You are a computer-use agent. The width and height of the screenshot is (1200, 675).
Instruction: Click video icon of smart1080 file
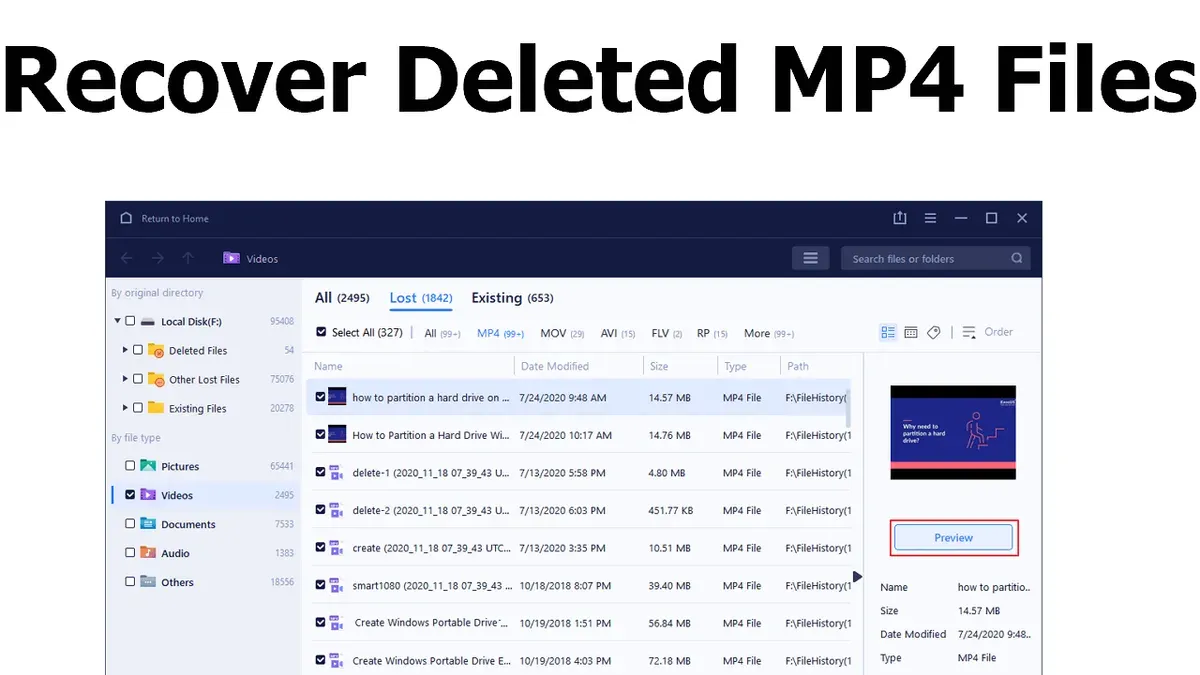[337, 585]
